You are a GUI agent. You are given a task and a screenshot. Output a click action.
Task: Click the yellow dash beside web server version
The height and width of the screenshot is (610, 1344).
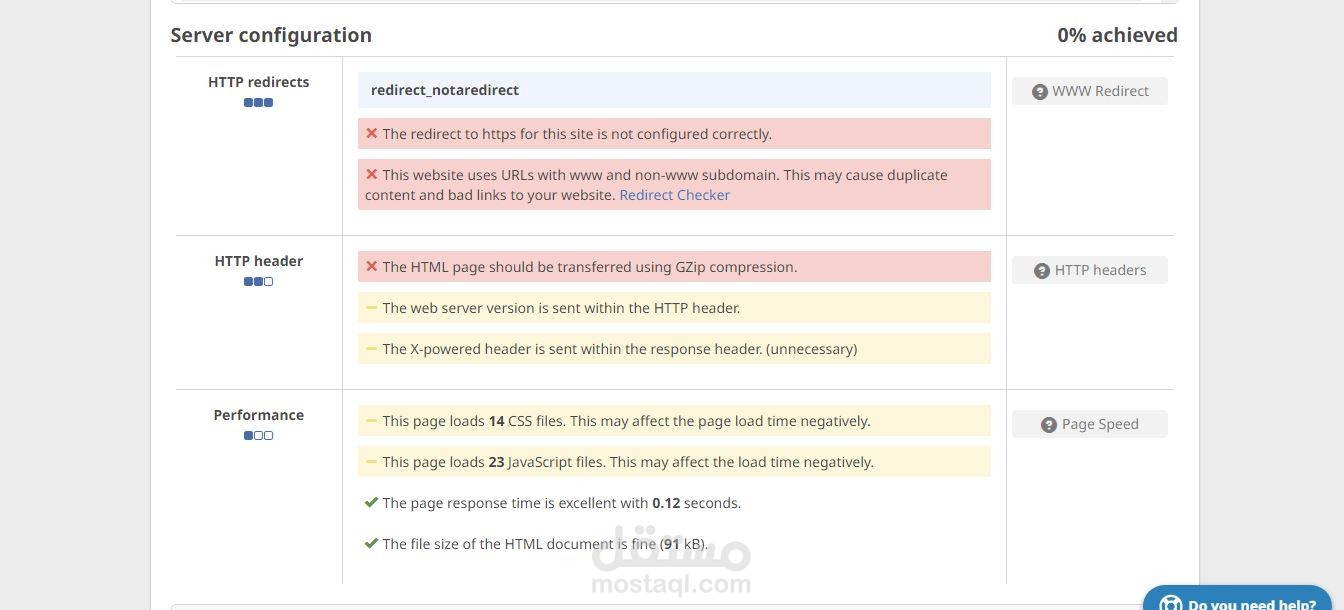[x=371, y=307]
